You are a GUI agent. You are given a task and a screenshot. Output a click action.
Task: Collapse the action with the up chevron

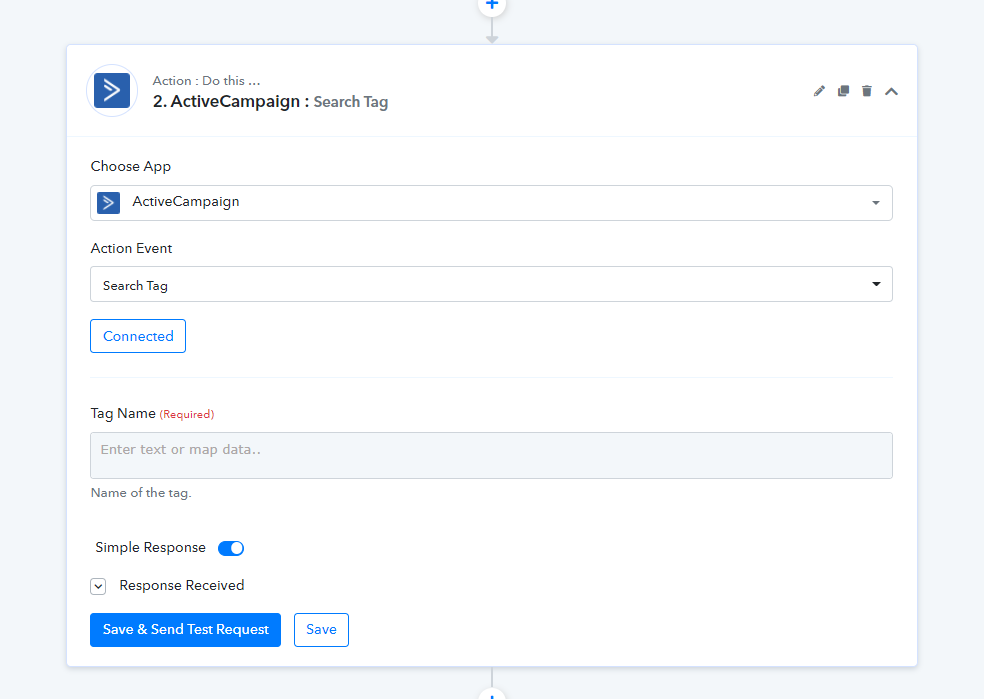click(x=891, y=92)
